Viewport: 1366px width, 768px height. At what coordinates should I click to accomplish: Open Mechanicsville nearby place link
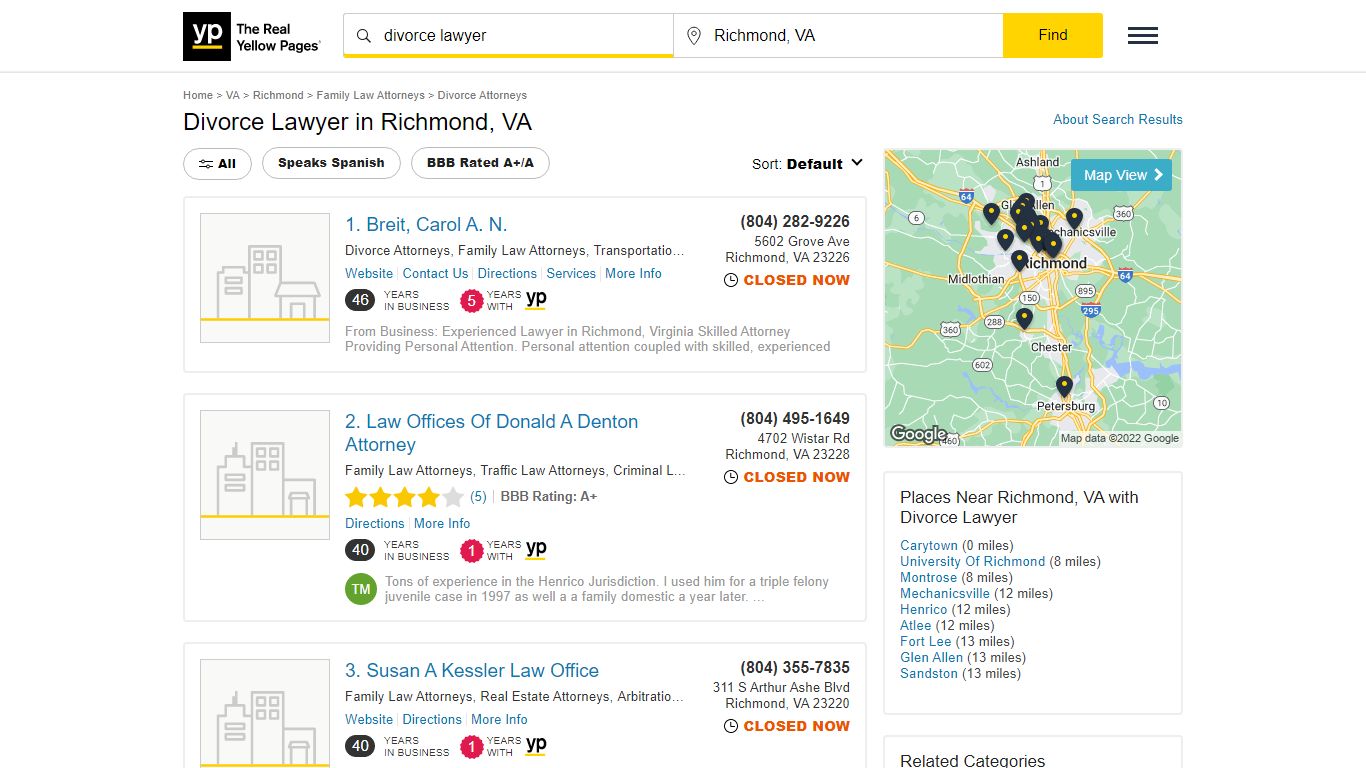(x=945, y=593)
